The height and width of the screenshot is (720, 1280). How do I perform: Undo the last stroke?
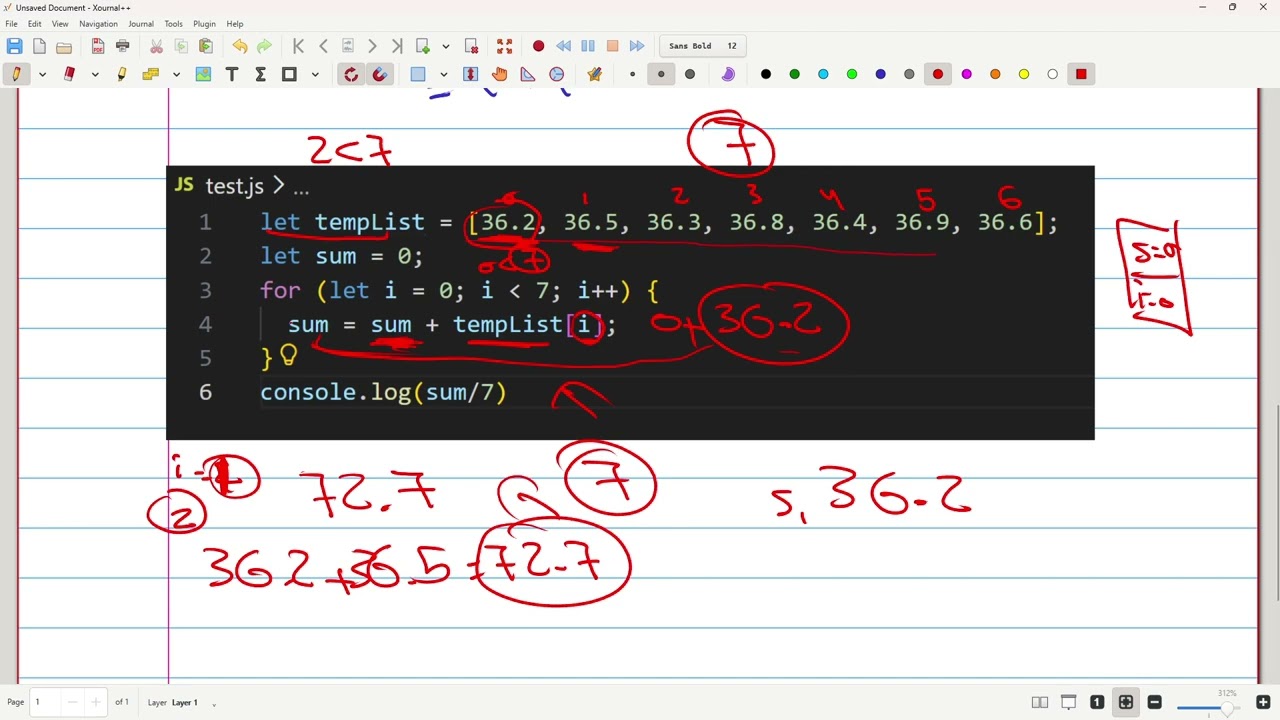pos(240,46)
